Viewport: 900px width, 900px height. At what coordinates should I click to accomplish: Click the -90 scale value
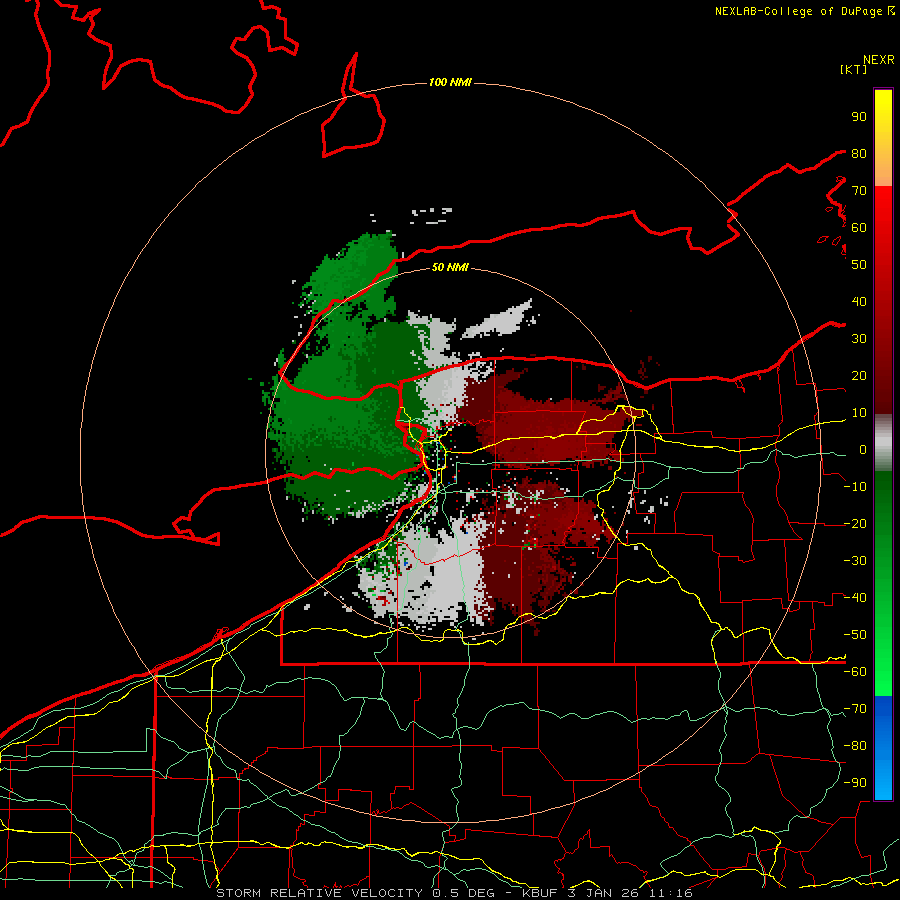855,783
